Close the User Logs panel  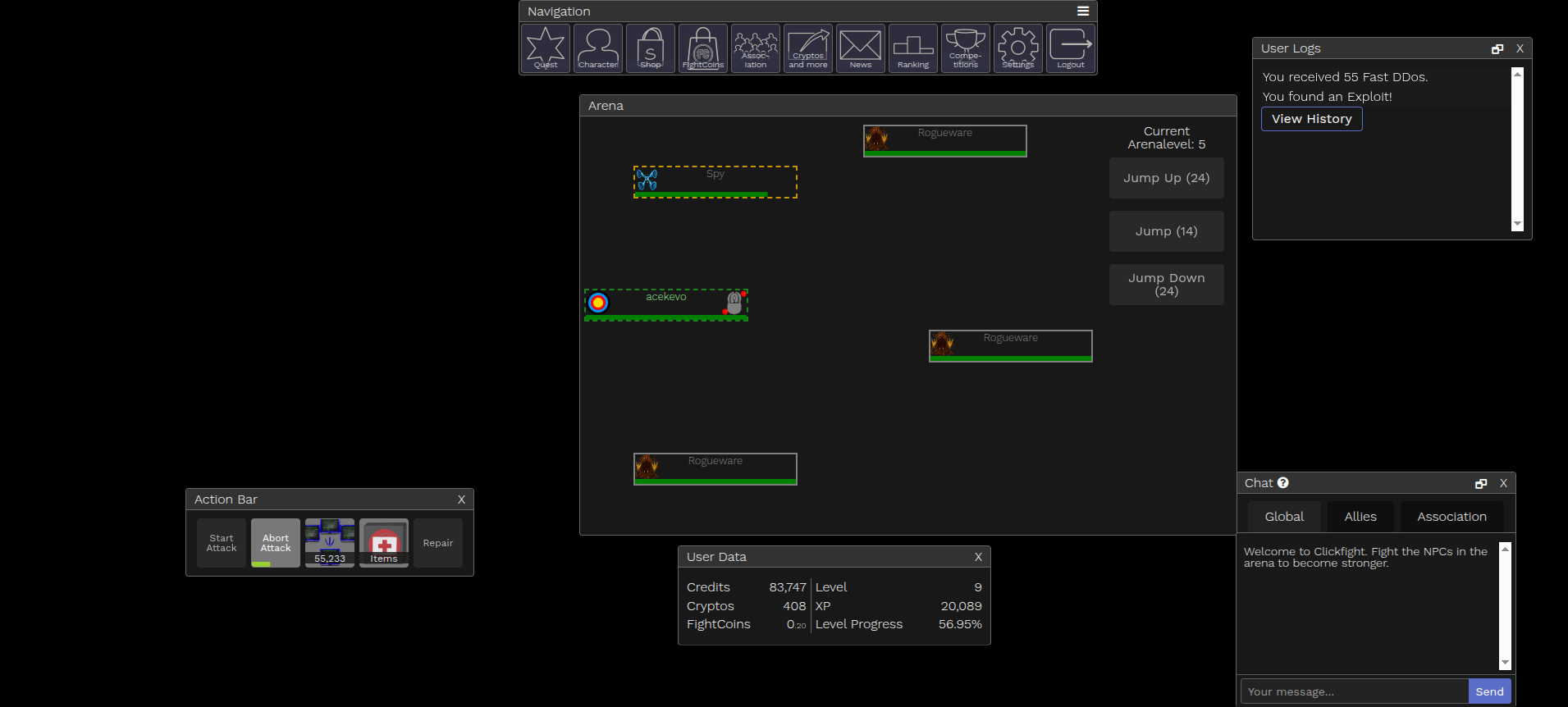pos(1520,48)
